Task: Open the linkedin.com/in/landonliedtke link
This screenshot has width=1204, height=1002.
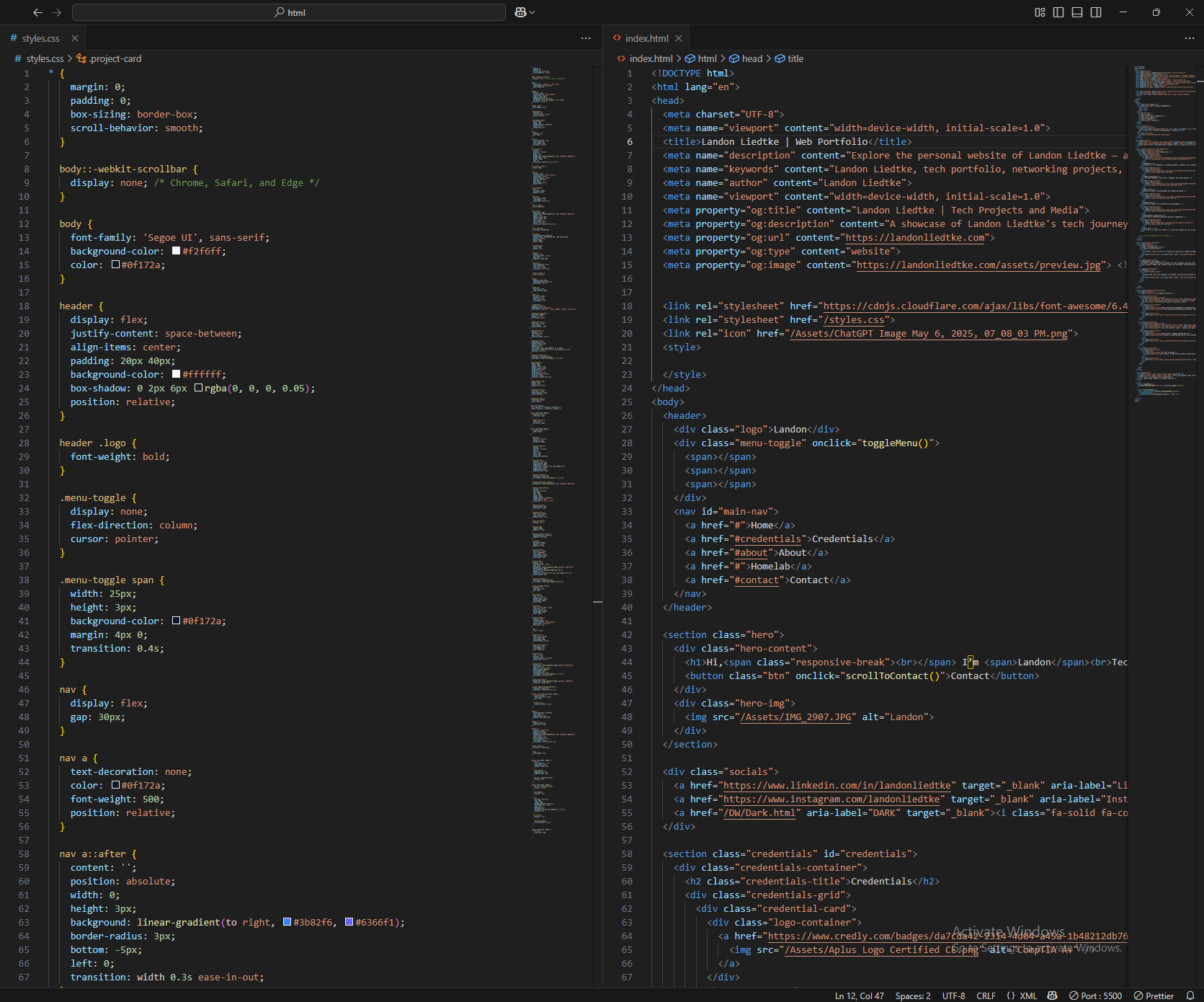Action: coord(837,785)
